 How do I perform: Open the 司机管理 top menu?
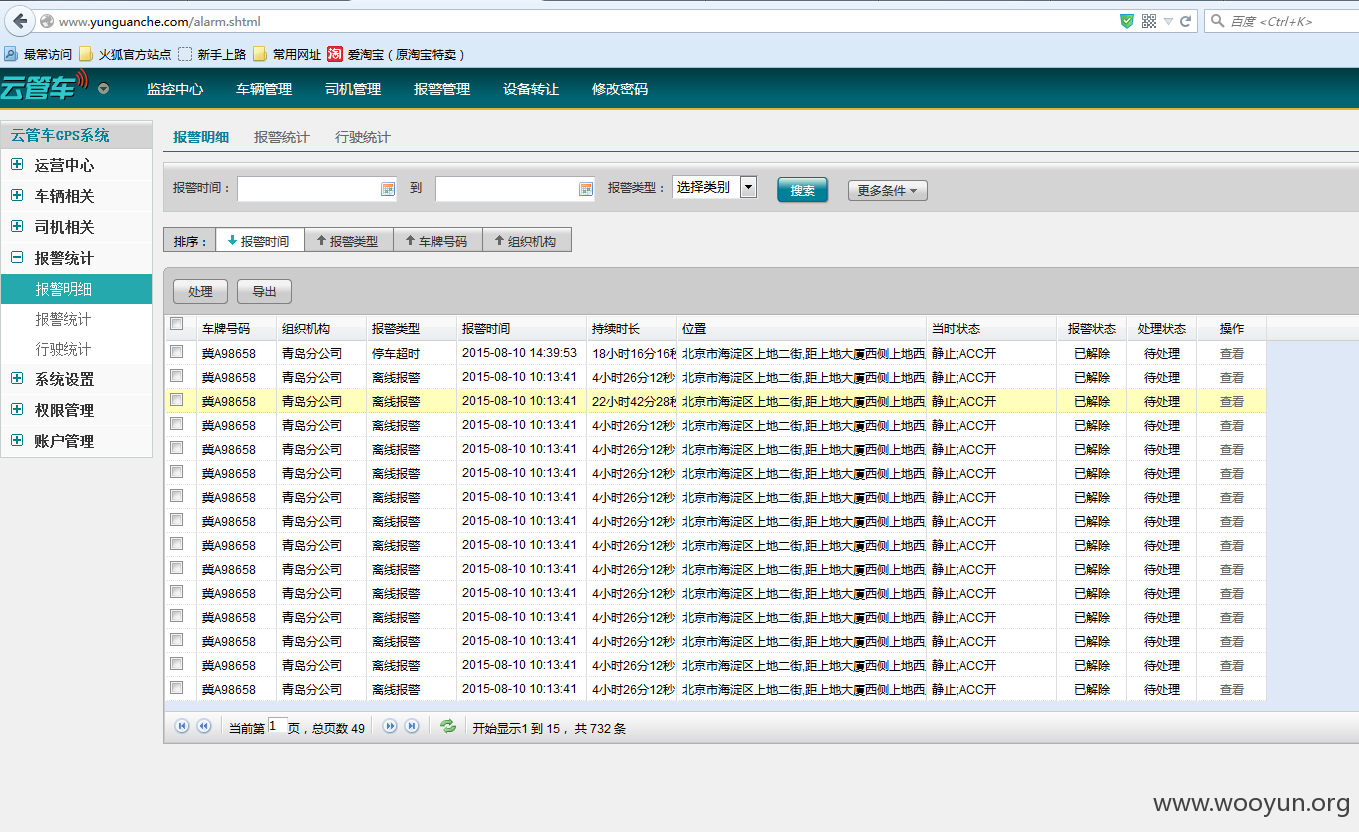pos(353,89)
